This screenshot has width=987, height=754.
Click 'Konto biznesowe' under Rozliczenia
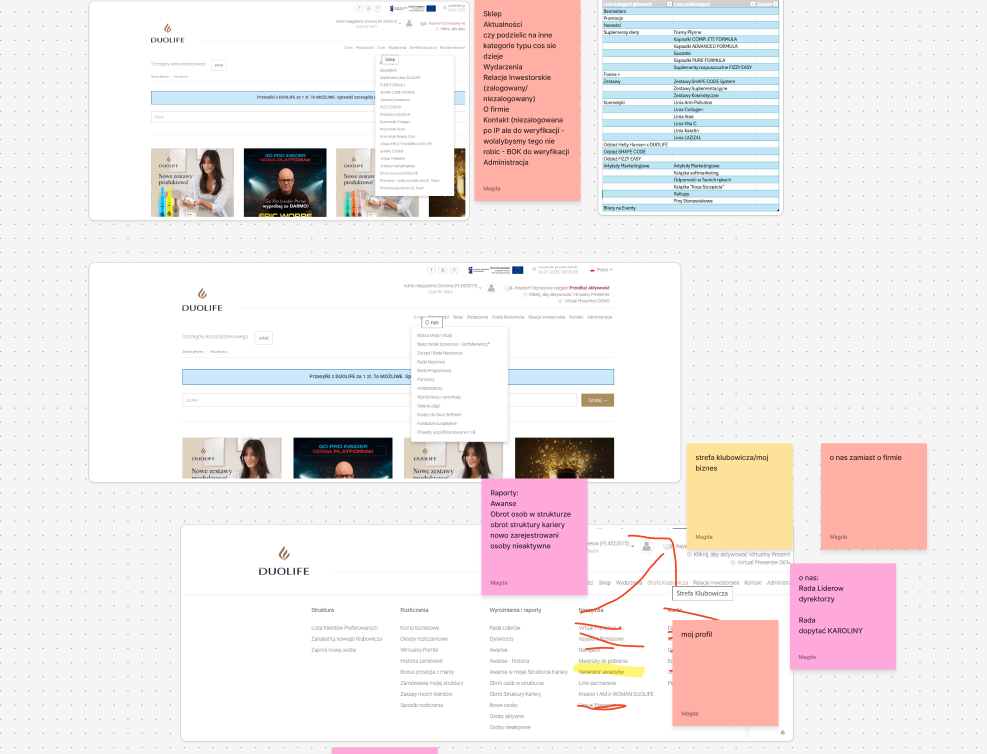420,627
